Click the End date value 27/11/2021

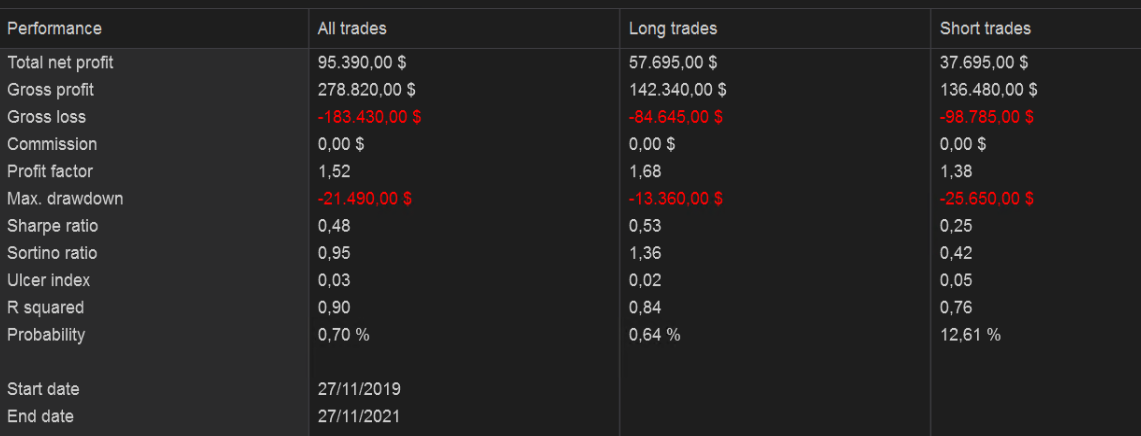click(359, 416)
